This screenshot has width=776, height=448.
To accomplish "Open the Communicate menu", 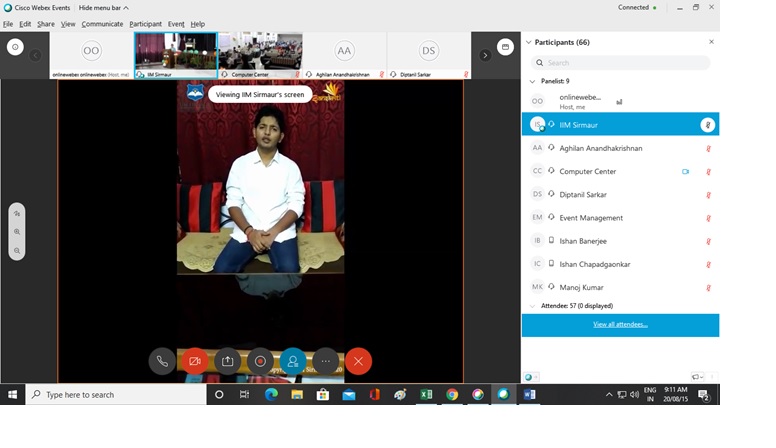I will click(x=102, y=24).
